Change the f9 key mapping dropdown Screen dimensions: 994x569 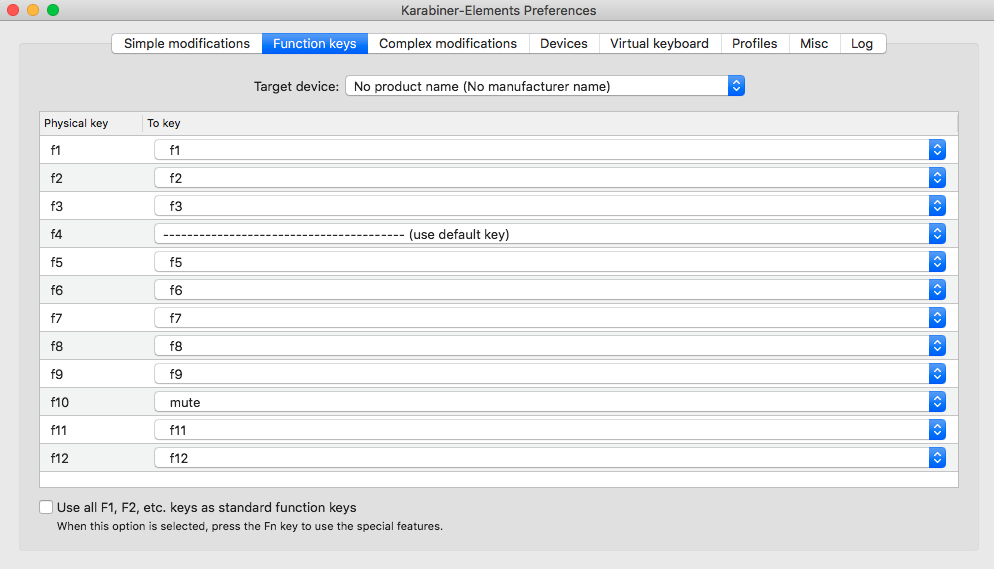tap(550, 374)
